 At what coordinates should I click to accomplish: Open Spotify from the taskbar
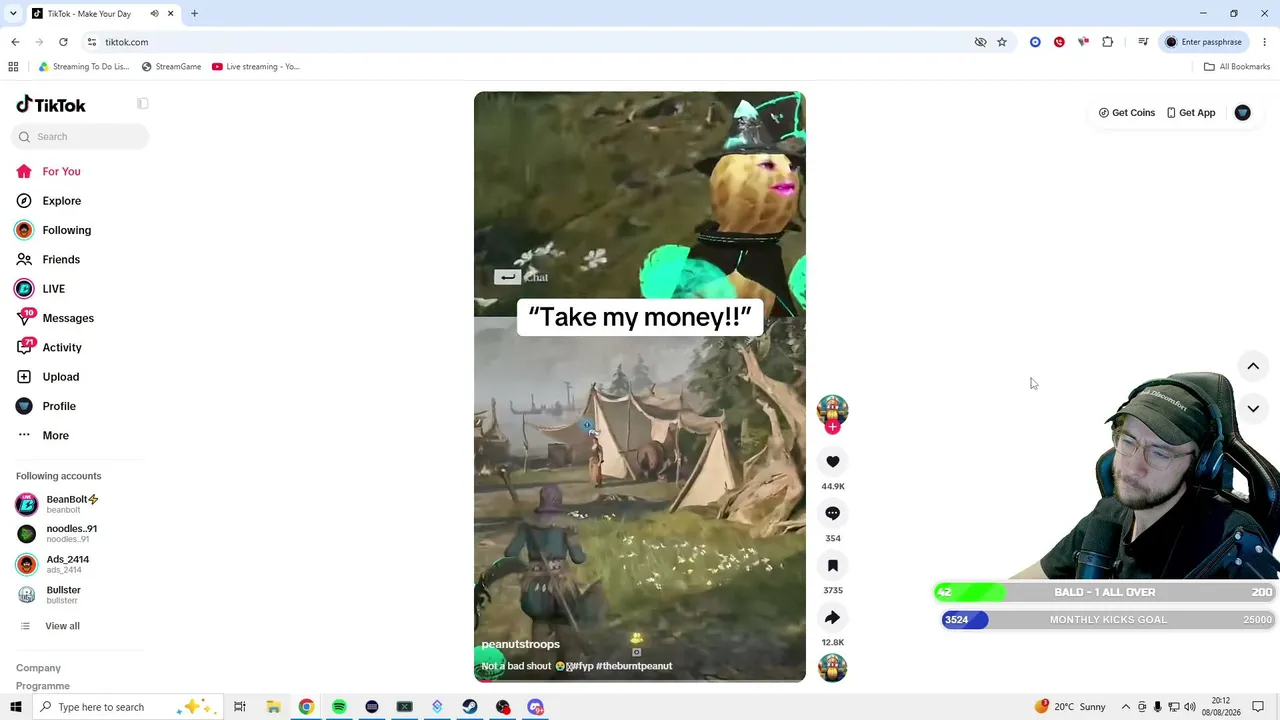[339, 707]
